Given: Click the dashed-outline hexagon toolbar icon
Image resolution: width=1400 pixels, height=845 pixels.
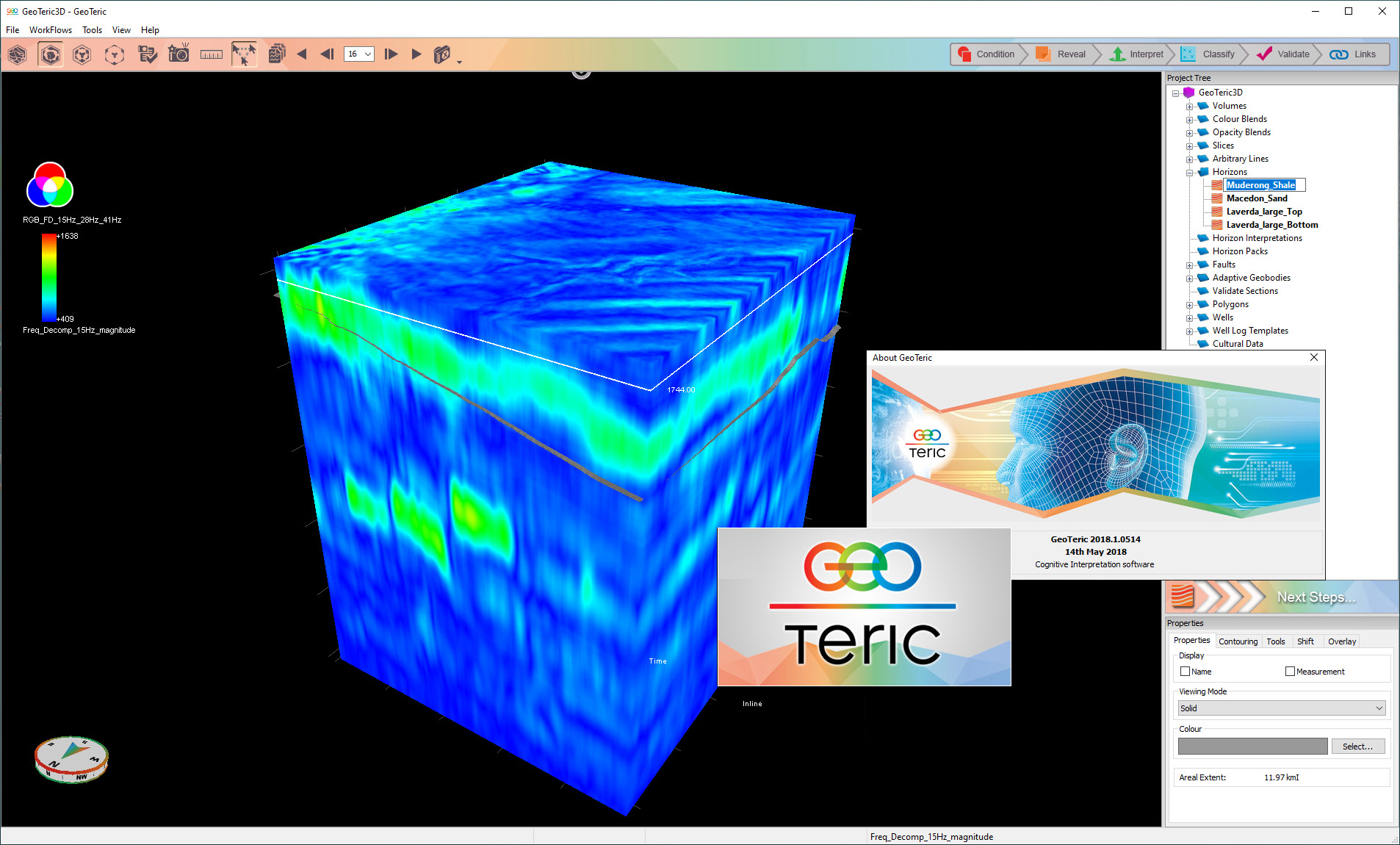Looking at the screenshot, I should click(115, 54).
